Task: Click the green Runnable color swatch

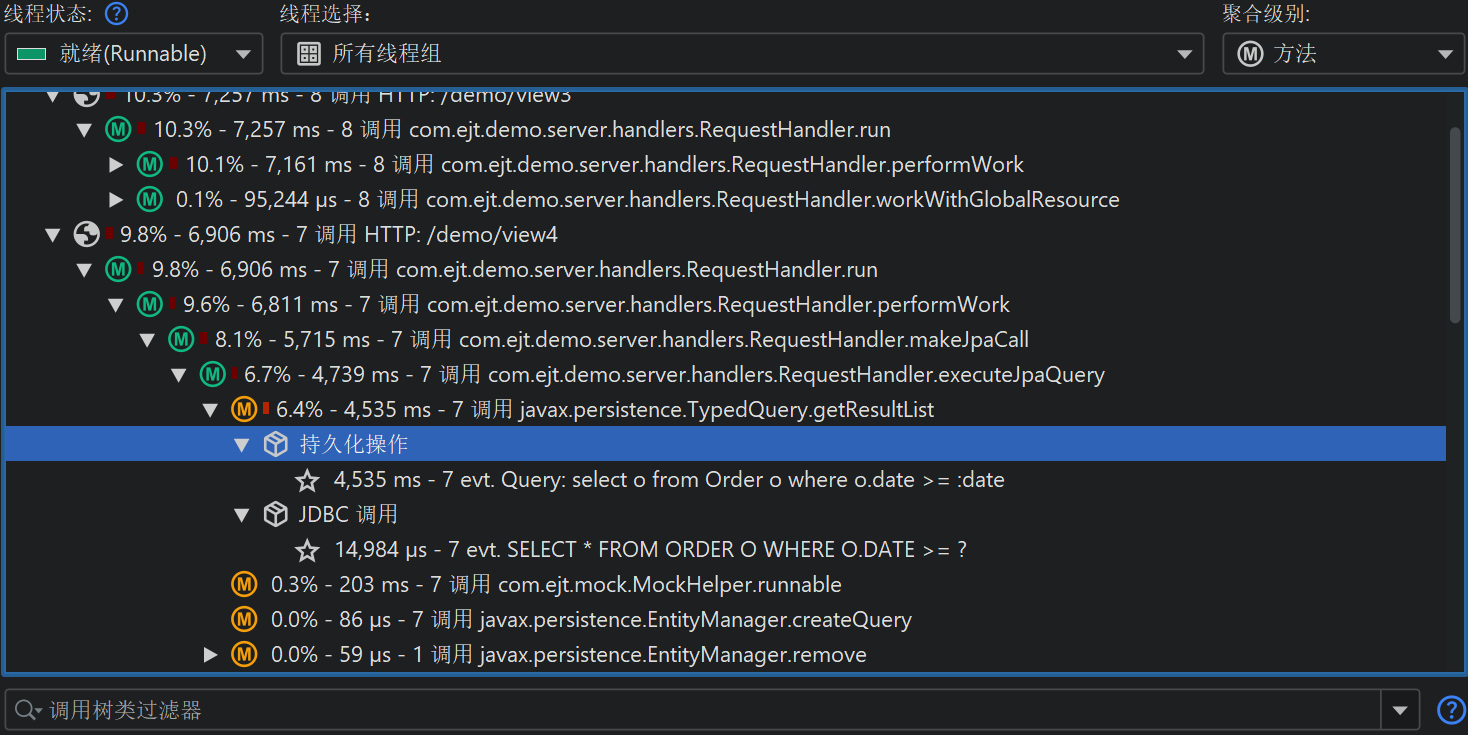Action: pyautogui.click(x=32, y=54)
